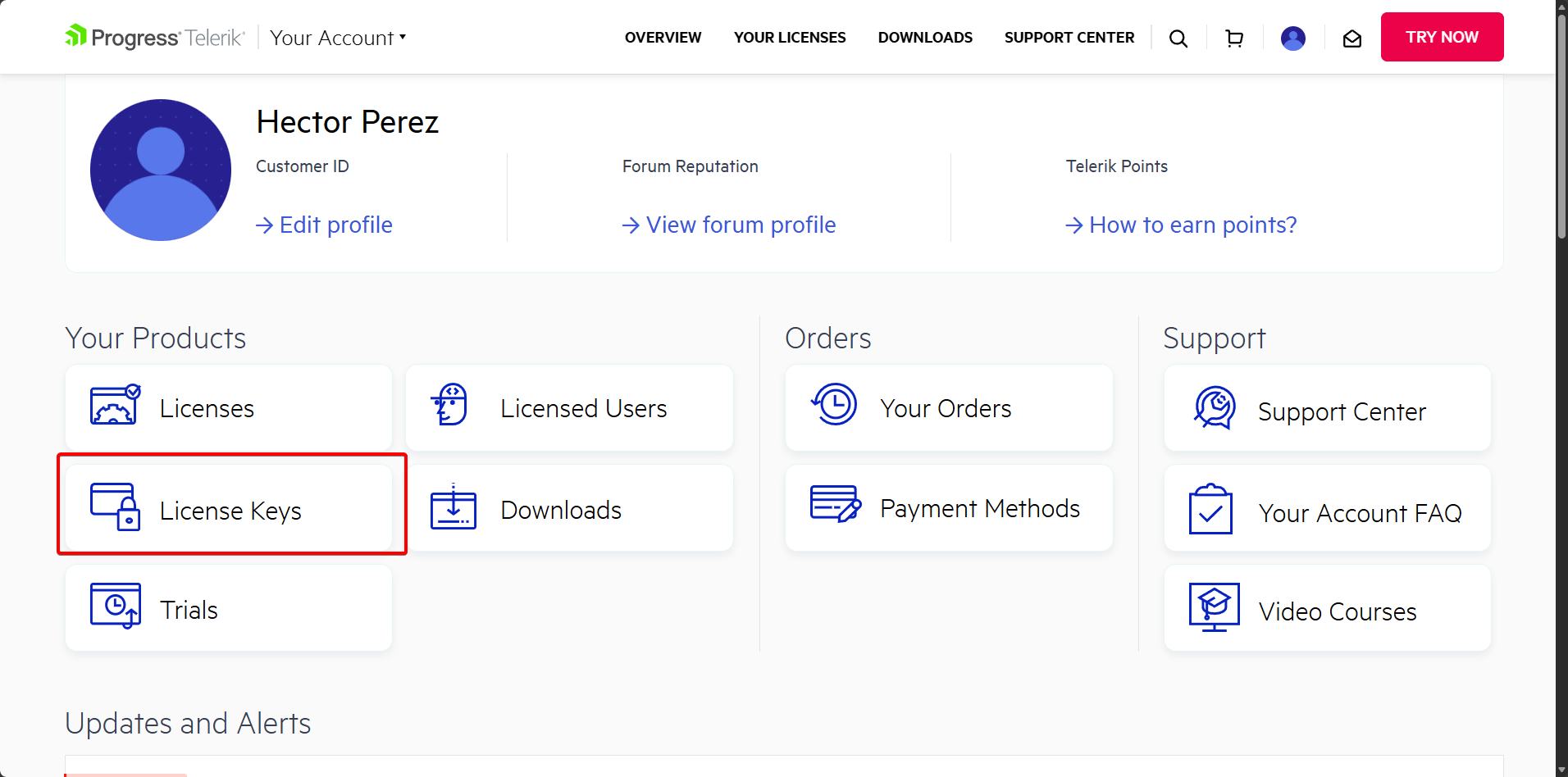Open the search magnifier icon
Image resolution: width=1568 pixels, height=777 pixels.
pos(1178,39)
